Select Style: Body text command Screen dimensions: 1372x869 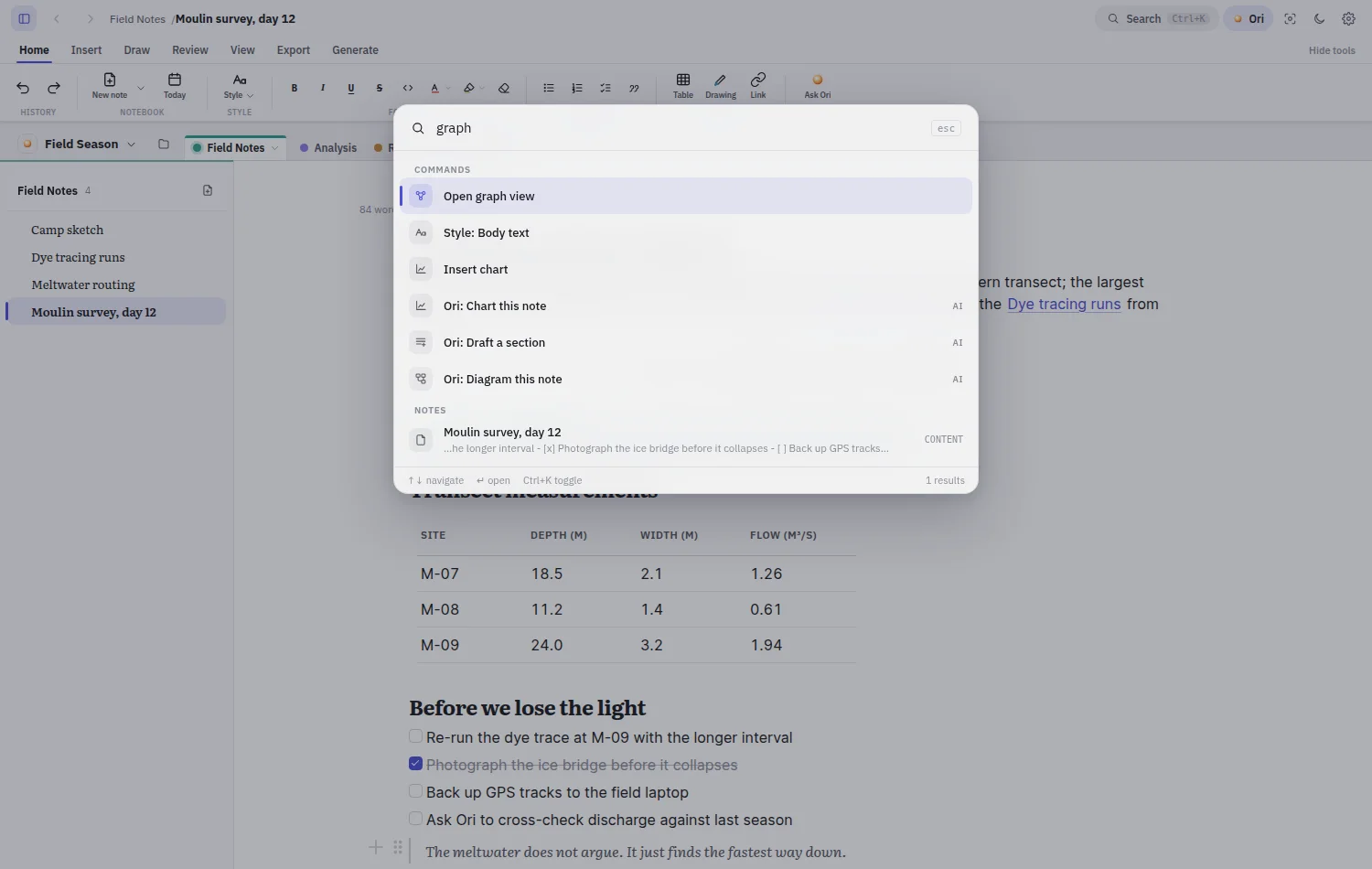686,232
